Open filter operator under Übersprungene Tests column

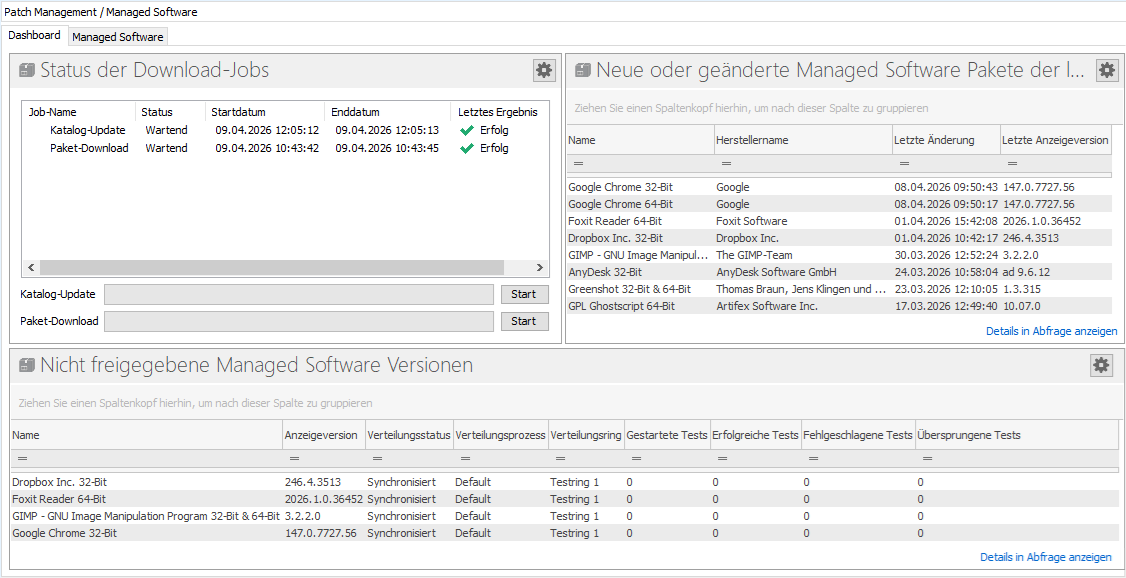(x=927, y=458)
